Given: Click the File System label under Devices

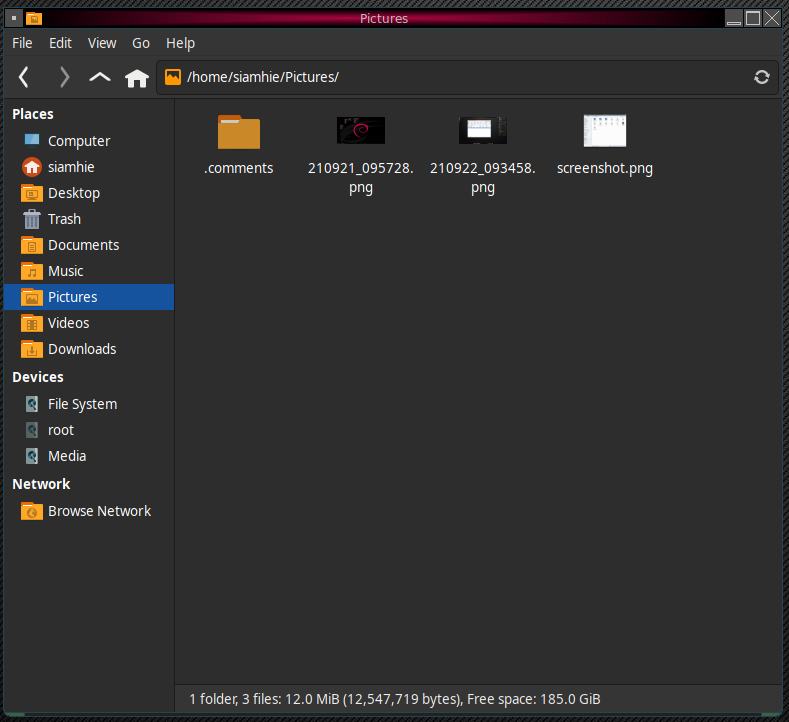Looking at the screenshot, I should [83, 404].
